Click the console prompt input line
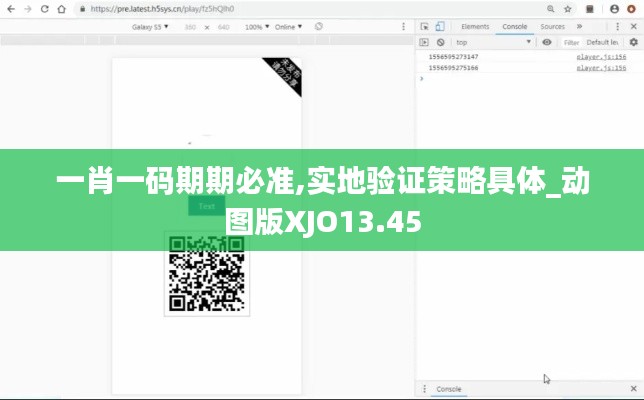The height and width of the screenshot is (400, 644). point(530,78)
